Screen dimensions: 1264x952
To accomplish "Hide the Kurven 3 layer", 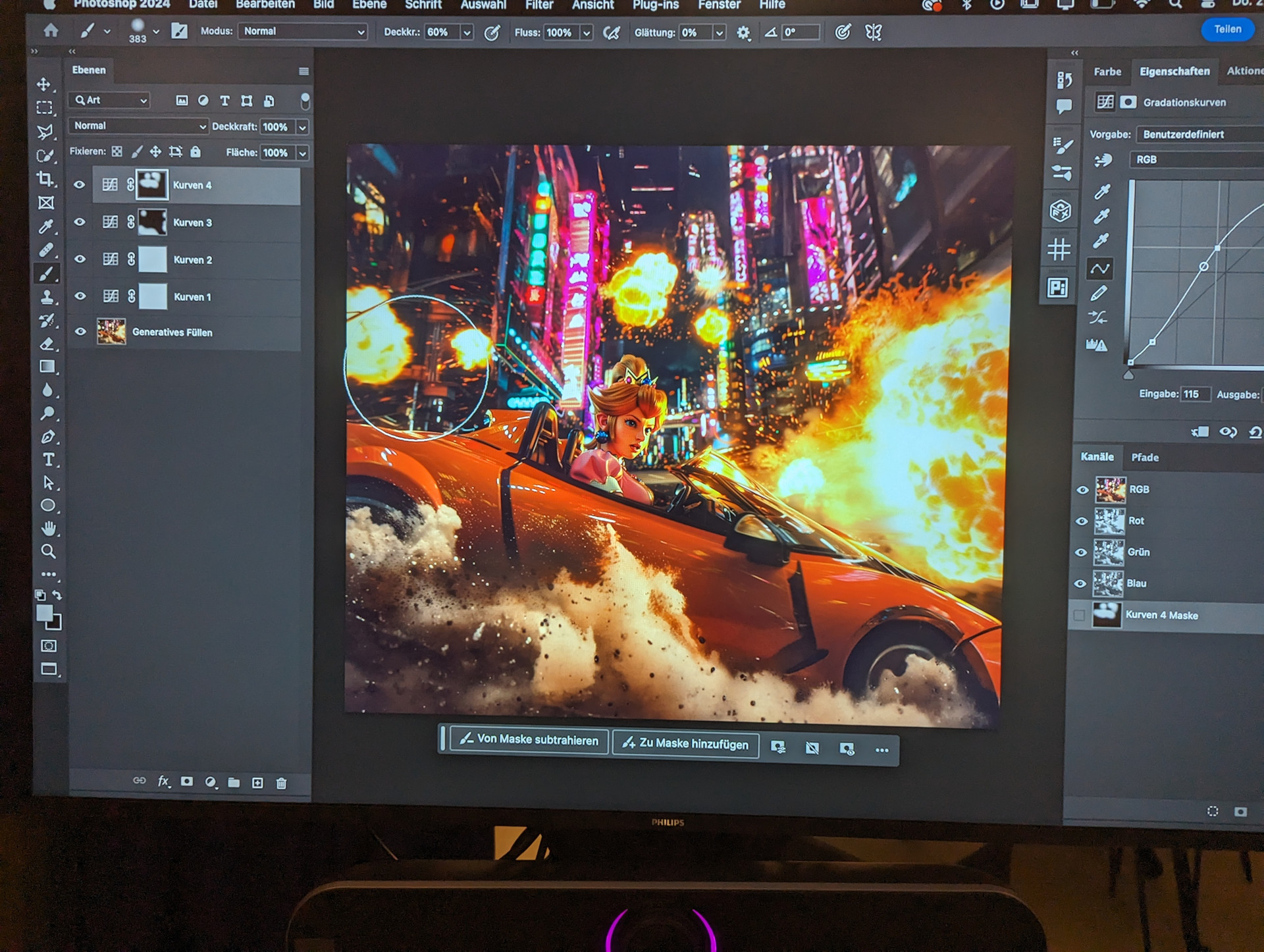I will (80, 222).
